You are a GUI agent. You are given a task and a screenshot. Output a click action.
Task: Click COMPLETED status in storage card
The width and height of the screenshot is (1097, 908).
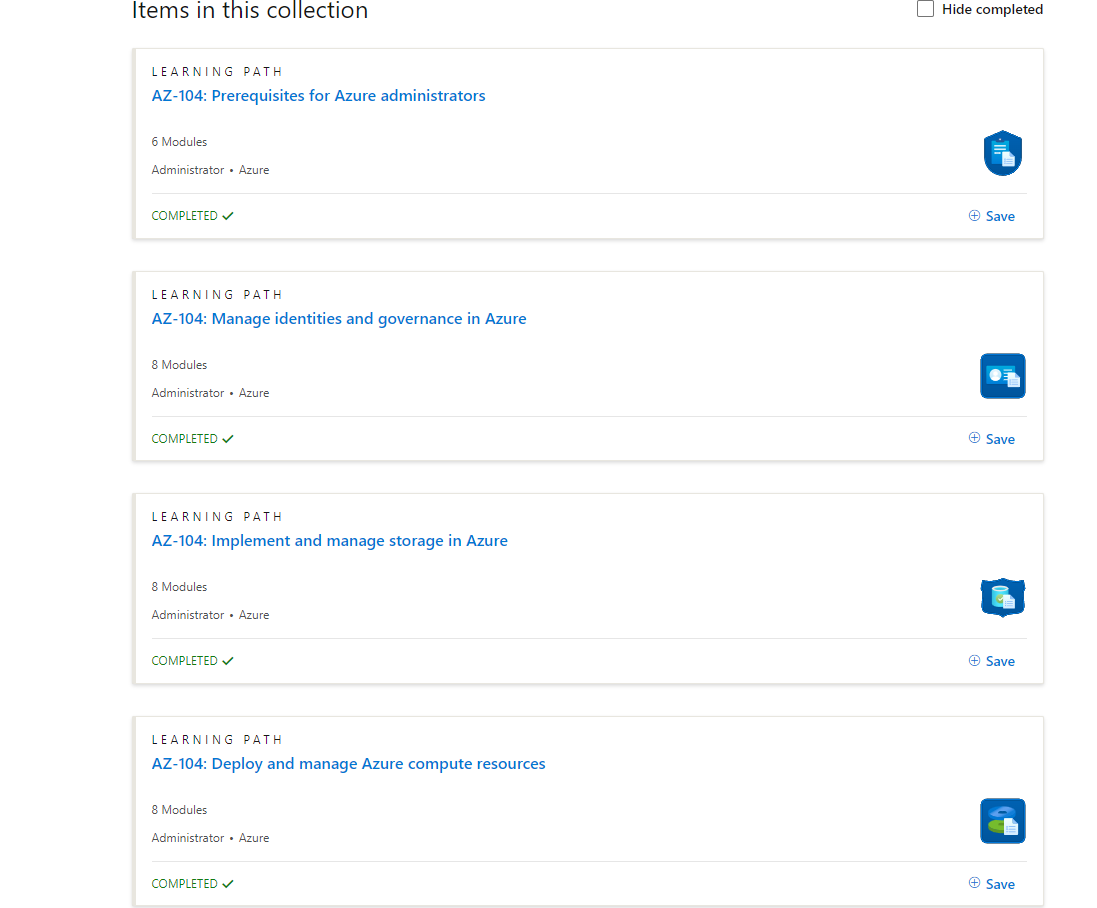tap(192, 661)
